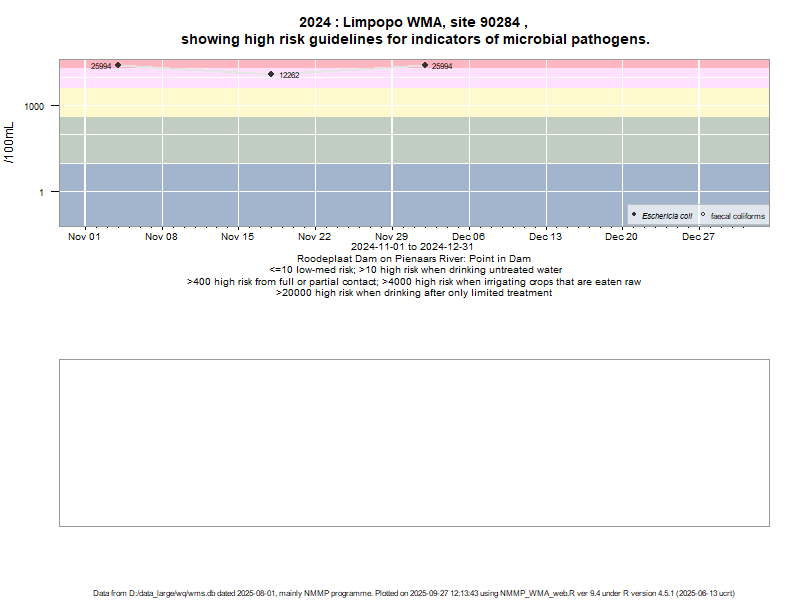Click the data source footer text
Viewport: 800px width, 600px height.
(414, 593)
